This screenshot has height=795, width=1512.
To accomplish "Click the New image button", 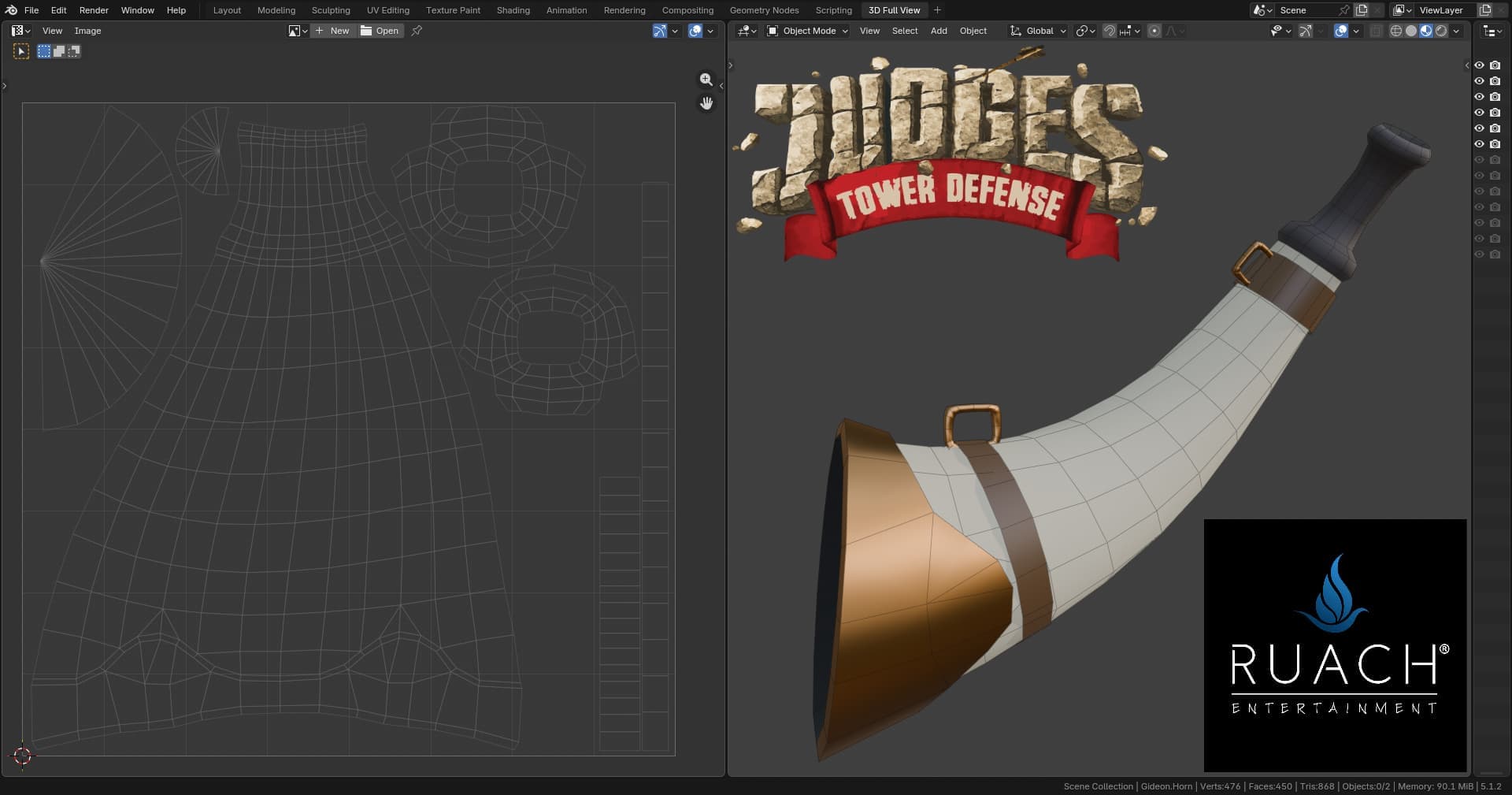I will pyautogui.click(x=332, y=31).
